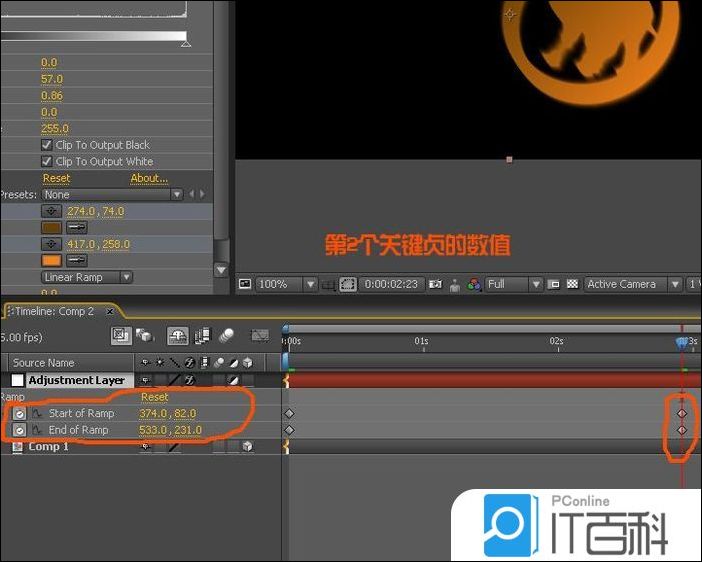Viewport: 702px width, 562px height.
Task: Toggle the Adjustment Layer half-circle switch
Action: pyautogui.click(x=233, y=380)
